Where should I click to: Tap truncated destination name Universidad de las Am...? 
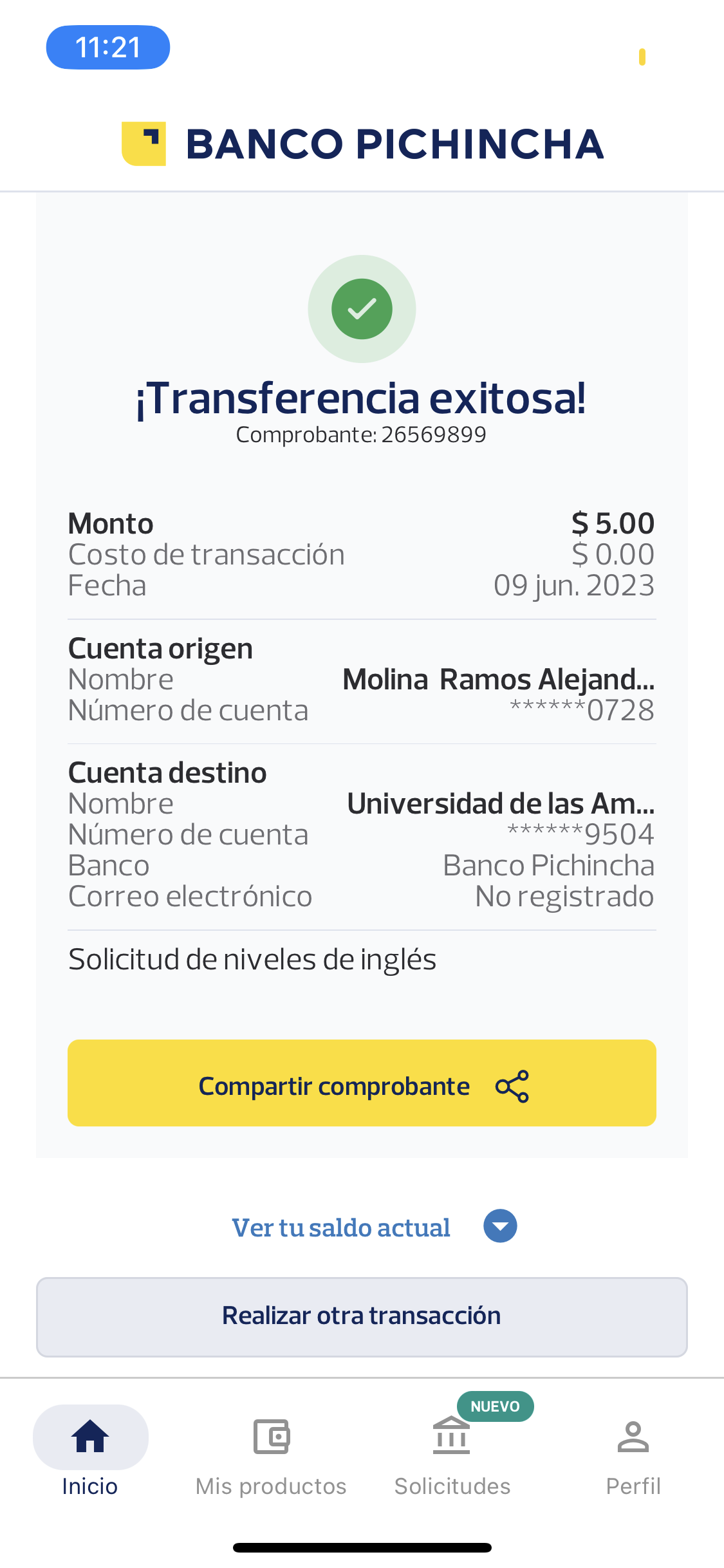pos(501,803)
